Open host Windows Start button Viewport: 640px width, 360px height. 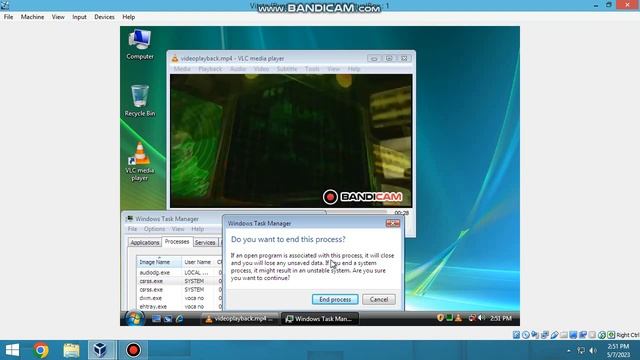coord(12,350)
